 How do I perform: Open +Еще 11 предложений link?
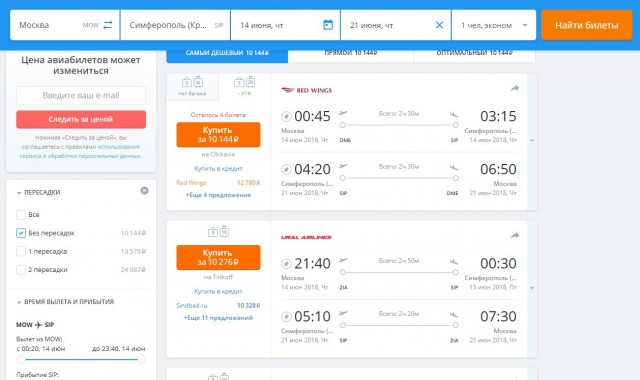coord(218,318)
